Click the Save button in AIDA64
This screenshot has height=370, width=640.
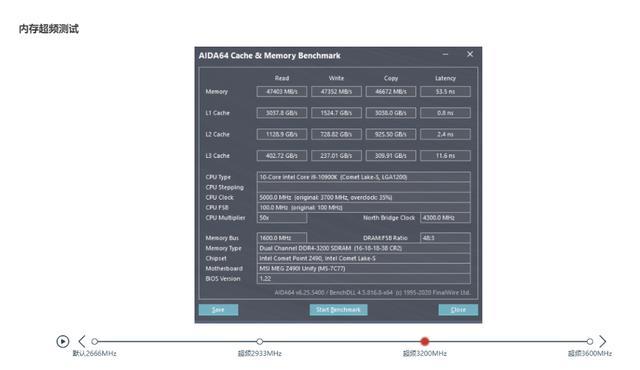click(218, 310)
